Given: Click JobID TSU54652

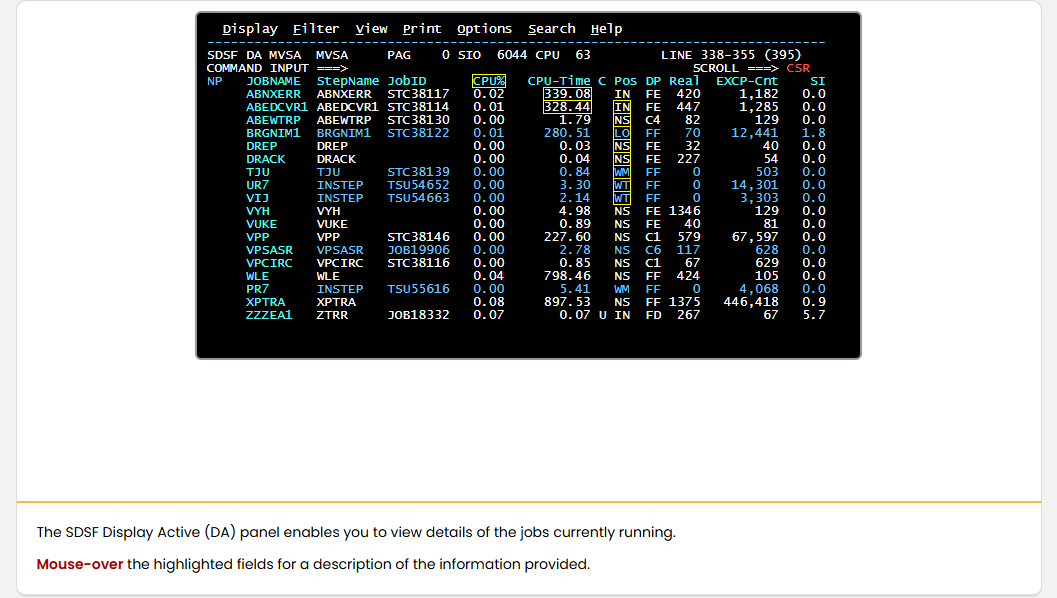Looking at the screenshot, I should tap(418, 185).
